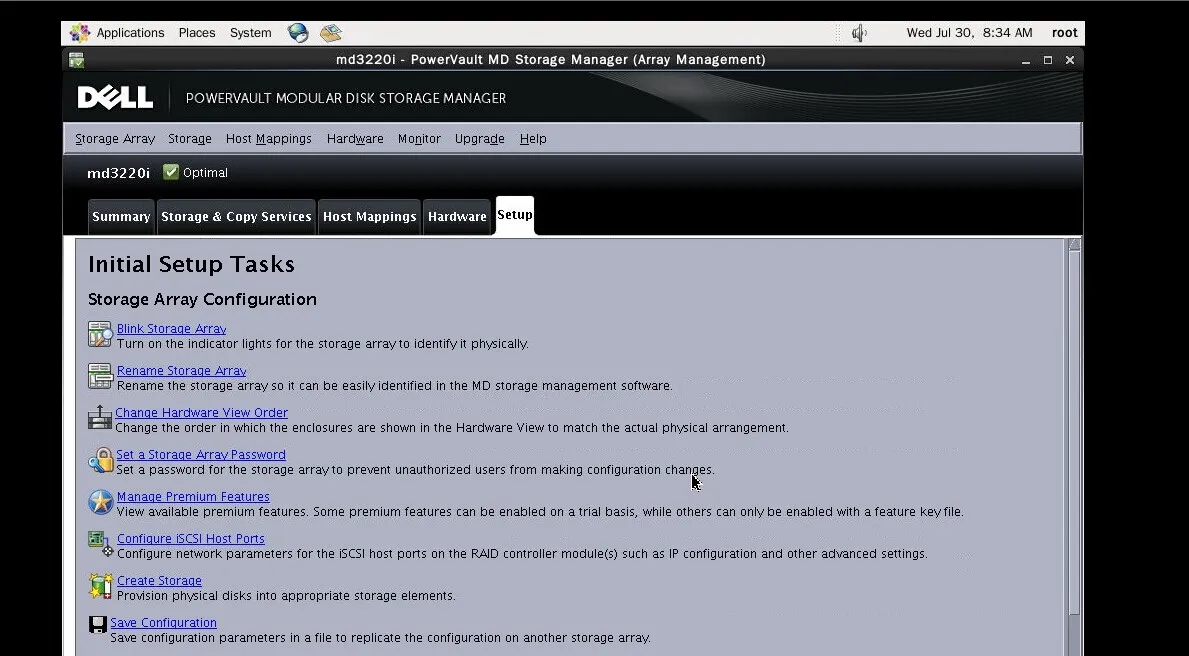Open the Configure iSCSI Host Ports link
The height and width of the screenshot is (656, 1189).
(x=191, y=538)
